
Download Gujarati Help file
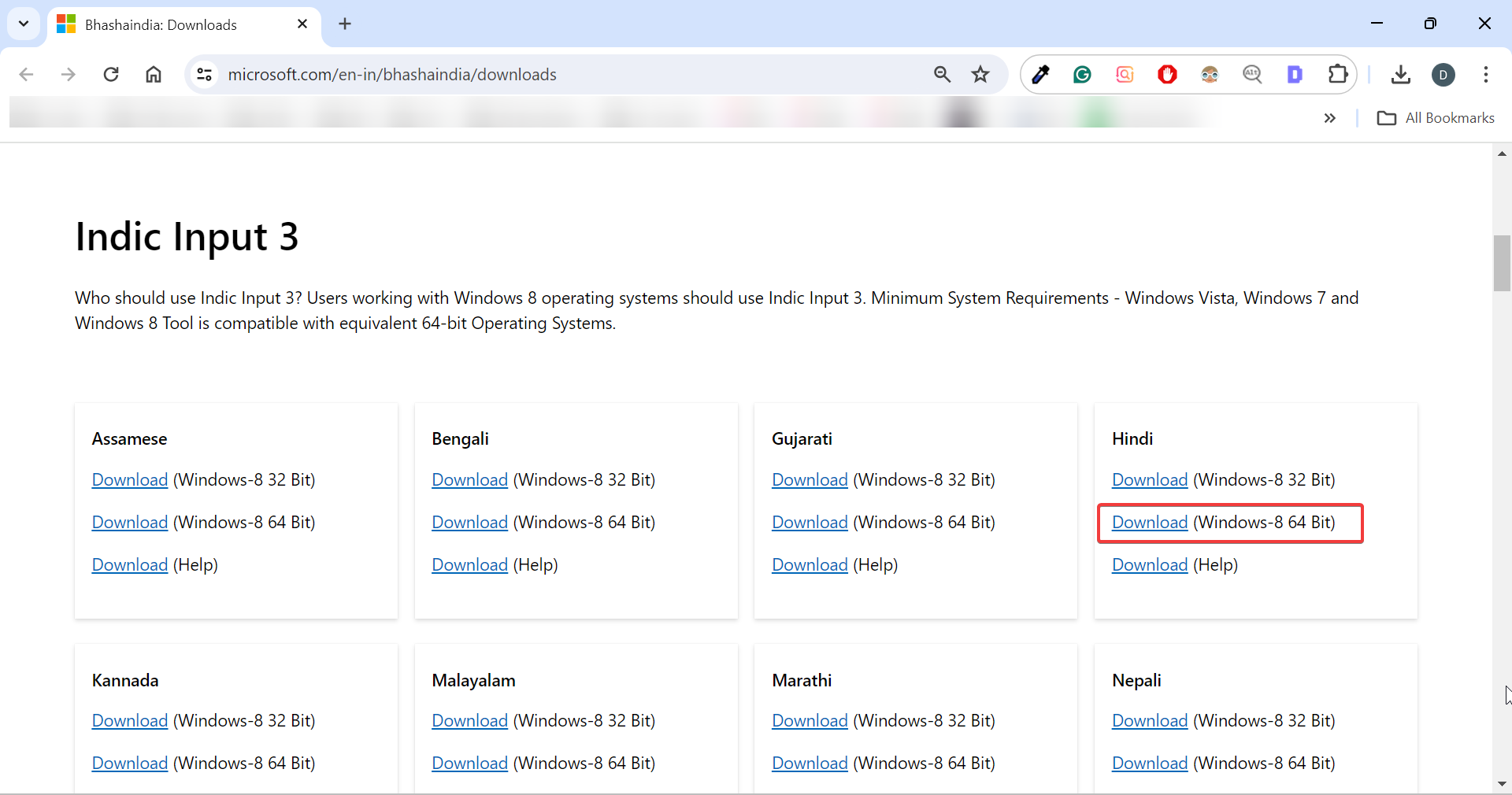pos(810,565)
